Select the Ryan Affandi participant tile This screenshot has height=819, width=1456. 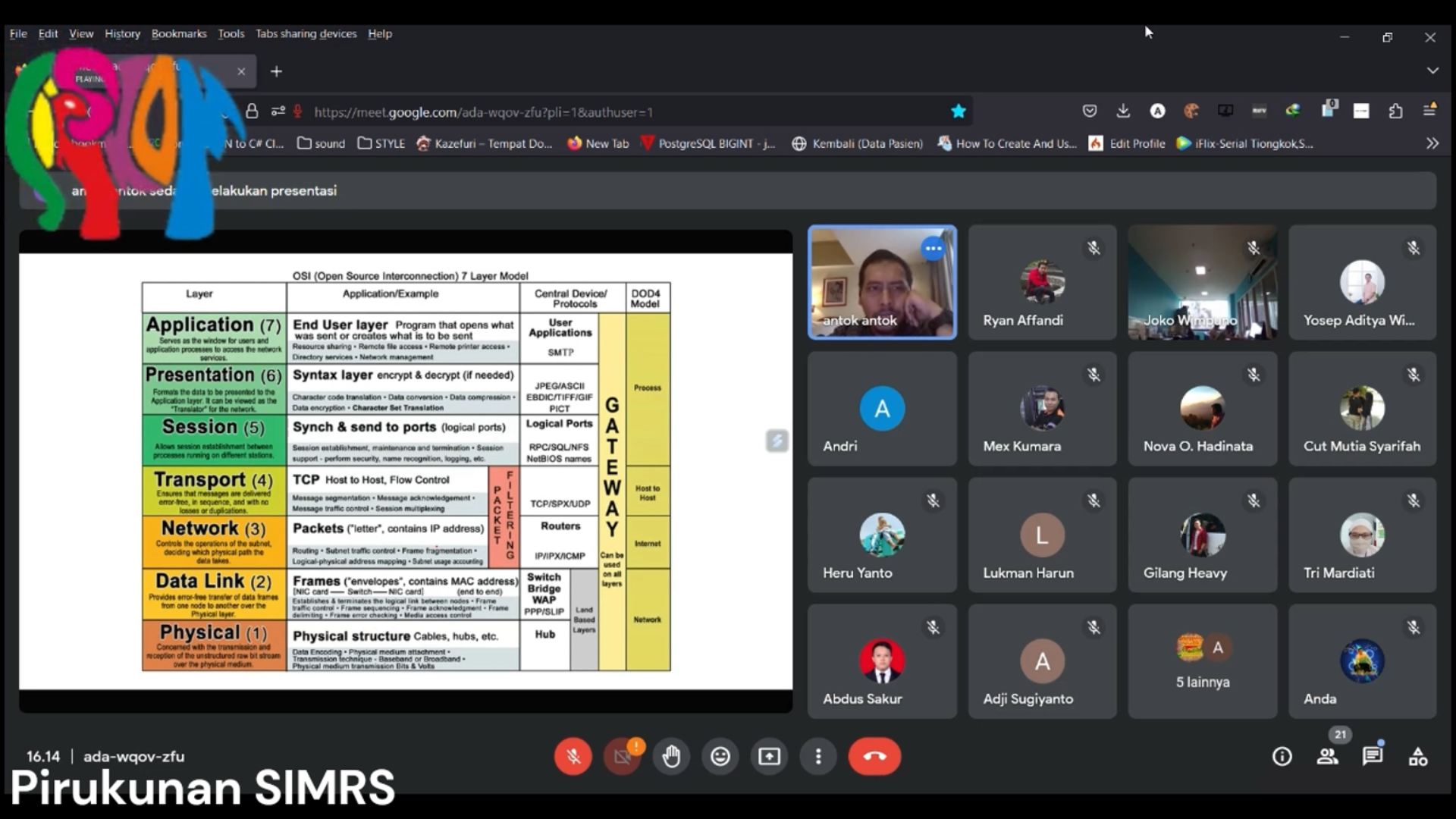click(1042, 282)
